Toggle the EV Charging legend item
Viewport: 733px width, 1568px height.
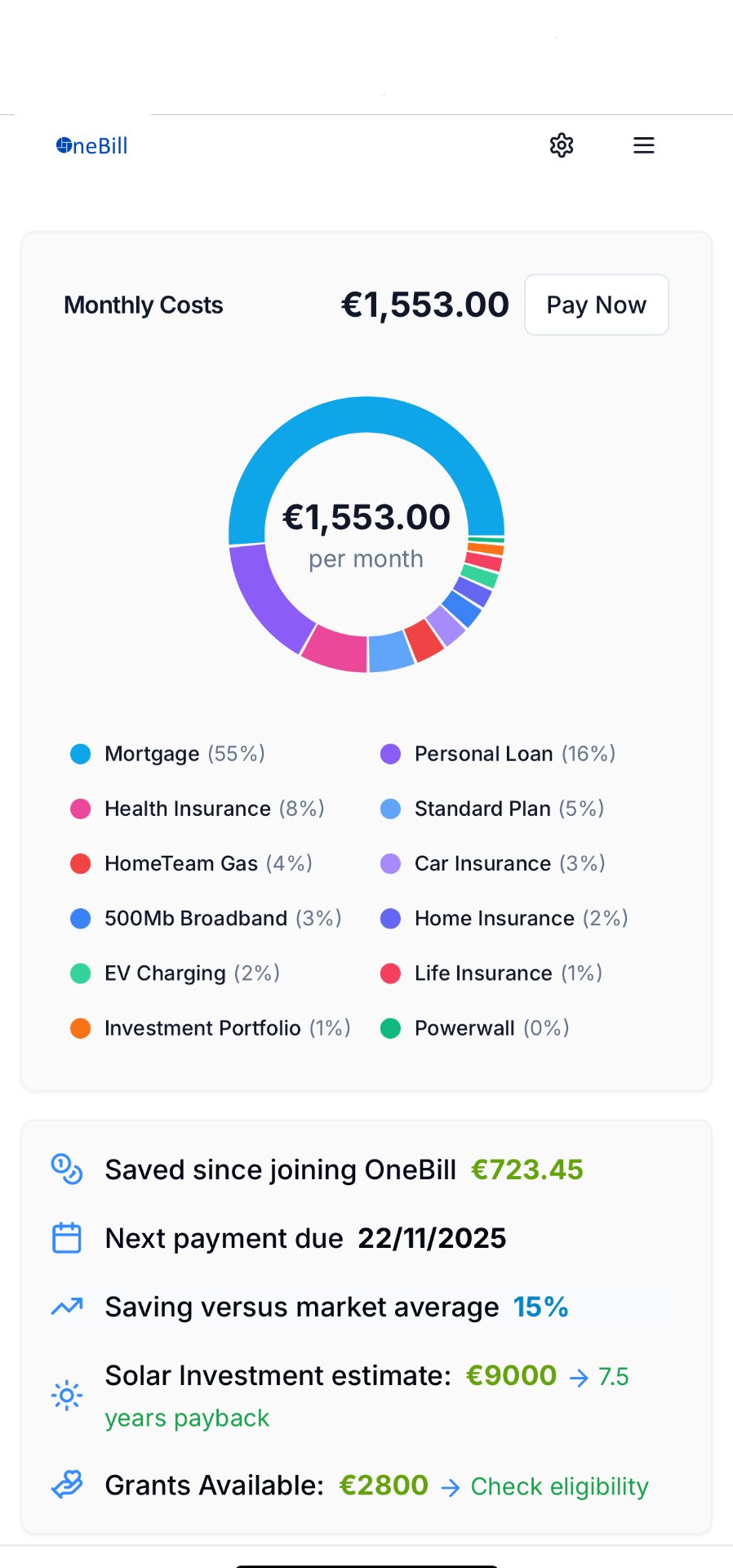coord(174,973)
